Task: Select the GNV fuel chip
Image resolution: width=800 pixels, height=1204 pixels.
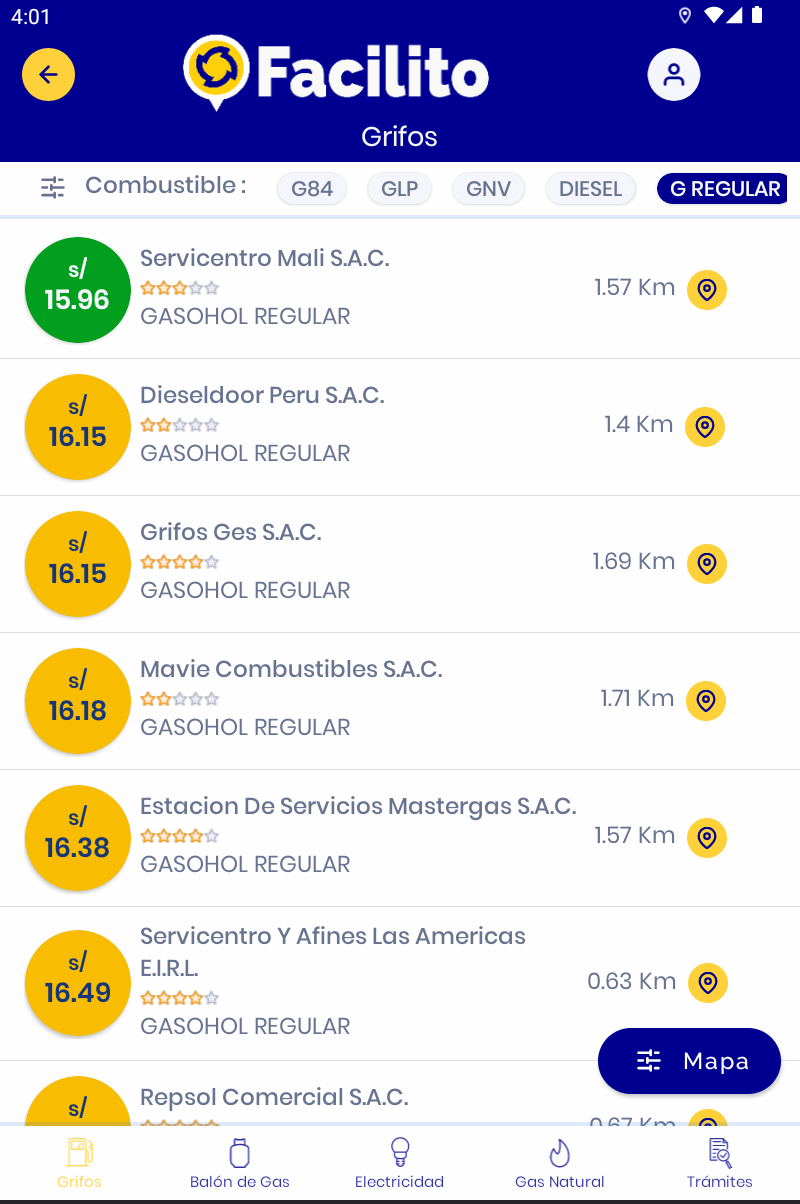Action: [489, 189]
